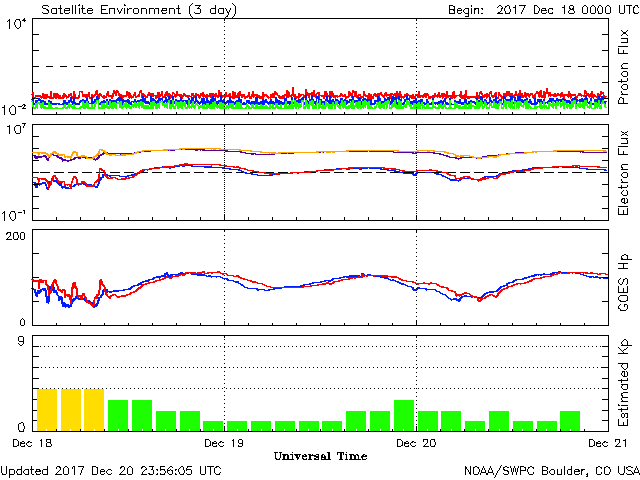Screen dimensions: 640x480
Task: Click the 'Dec 19' date label
Action: point(224,443)
